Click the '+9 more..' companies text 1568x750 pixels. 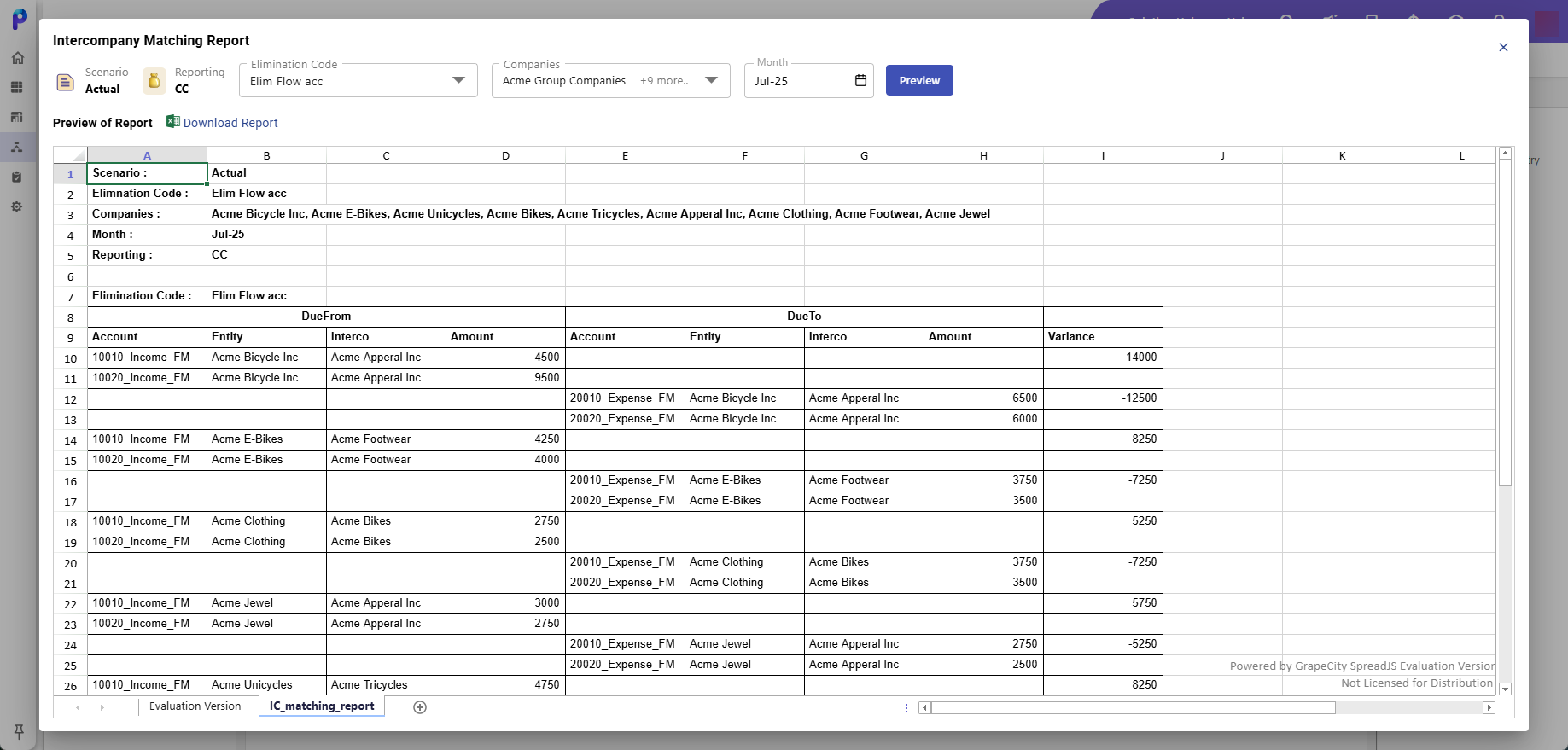(664, 81)
